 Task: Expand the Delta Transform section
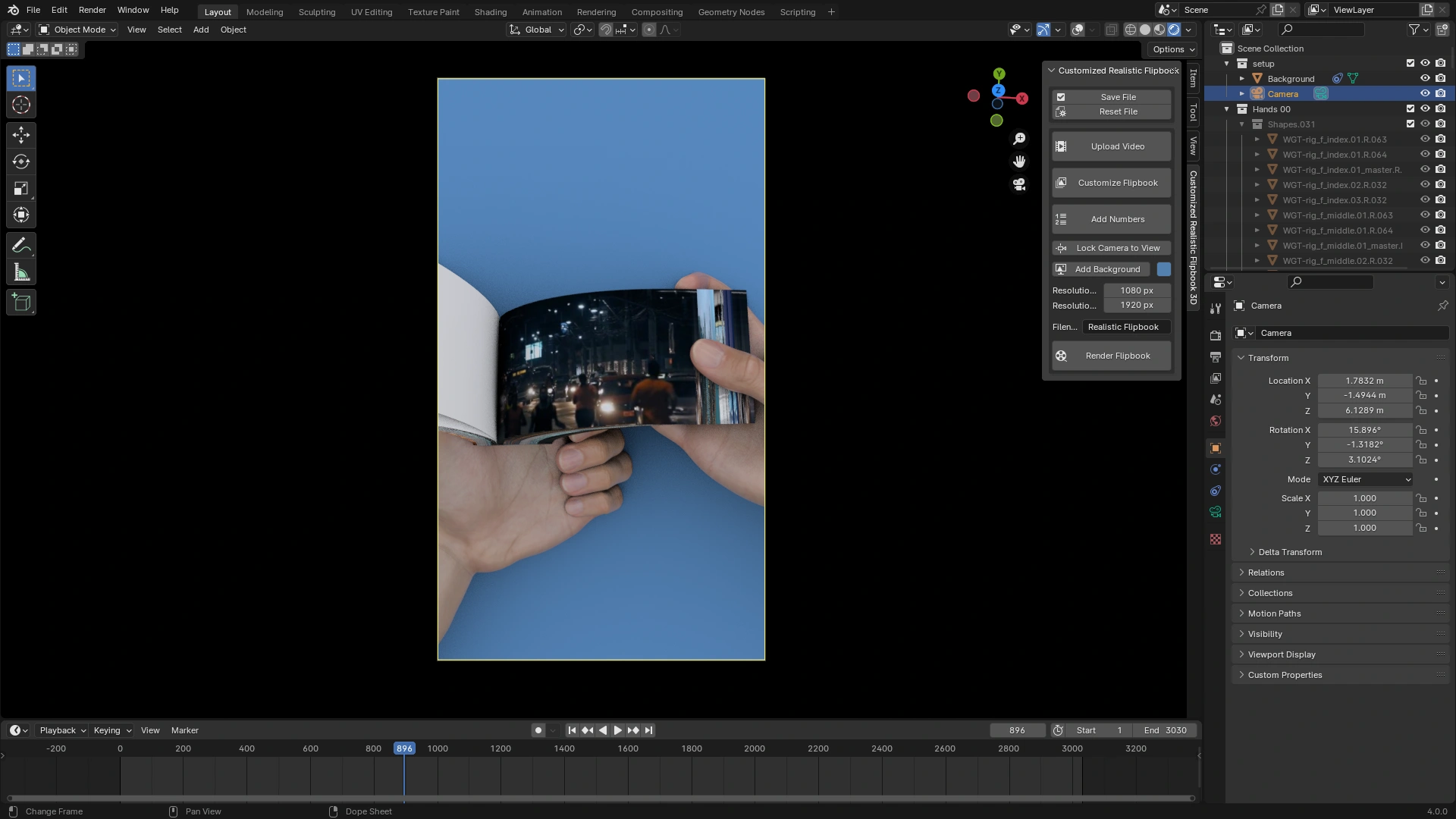point(1290,552)
